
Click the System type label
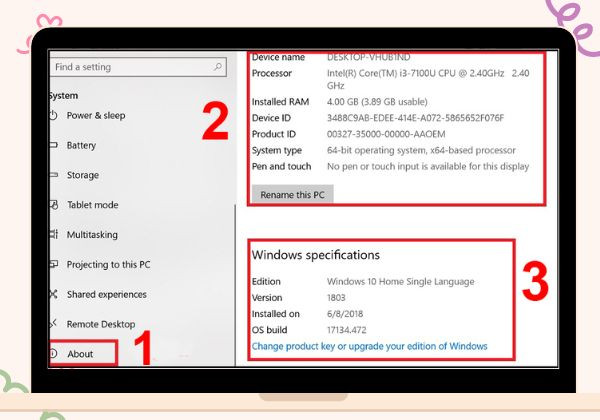click(x=277, y=150)
